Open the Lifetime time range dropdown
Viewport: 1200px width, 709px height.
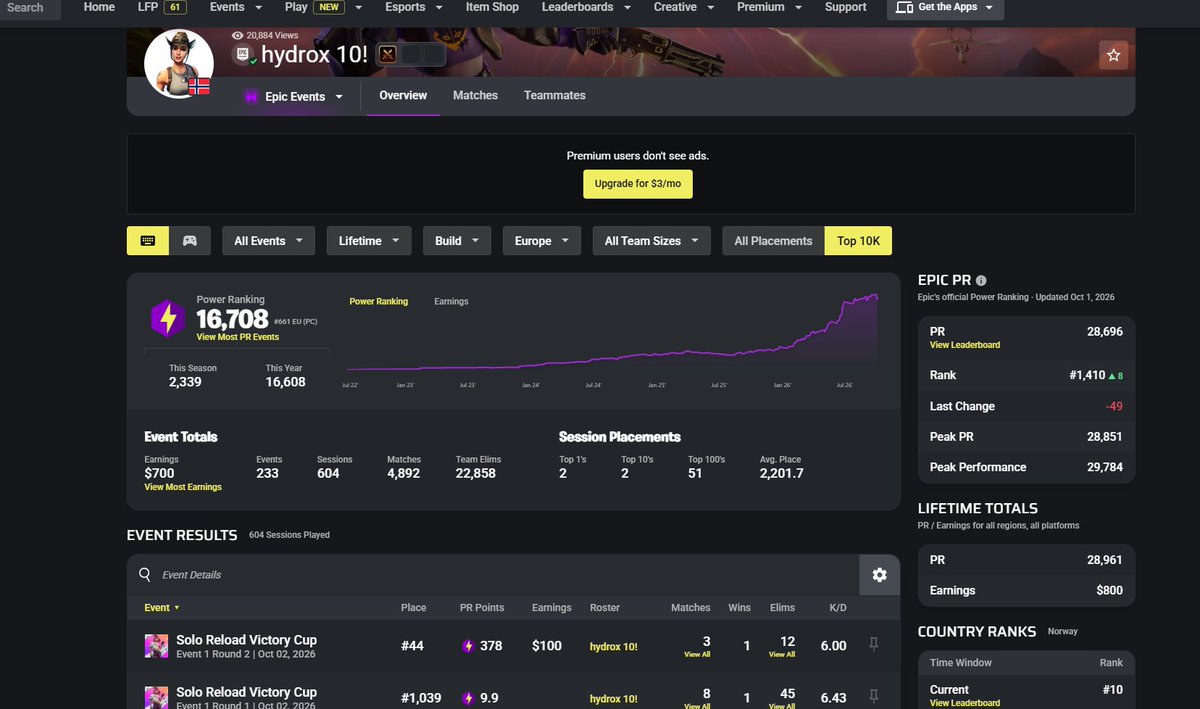coord(369,241)
